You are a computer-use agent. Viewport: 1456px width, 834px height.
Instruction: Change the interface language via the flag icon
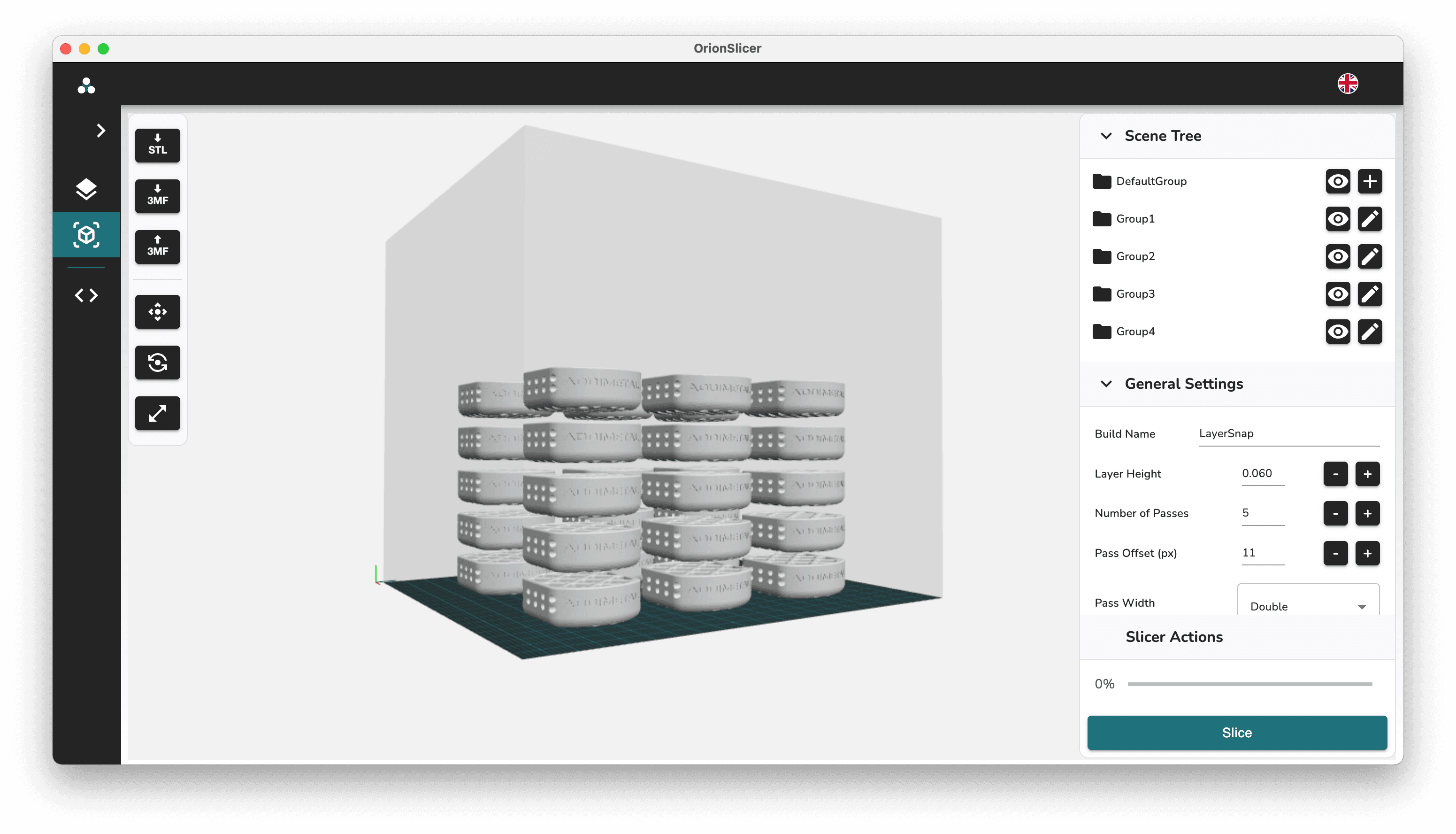point(1348,84)
